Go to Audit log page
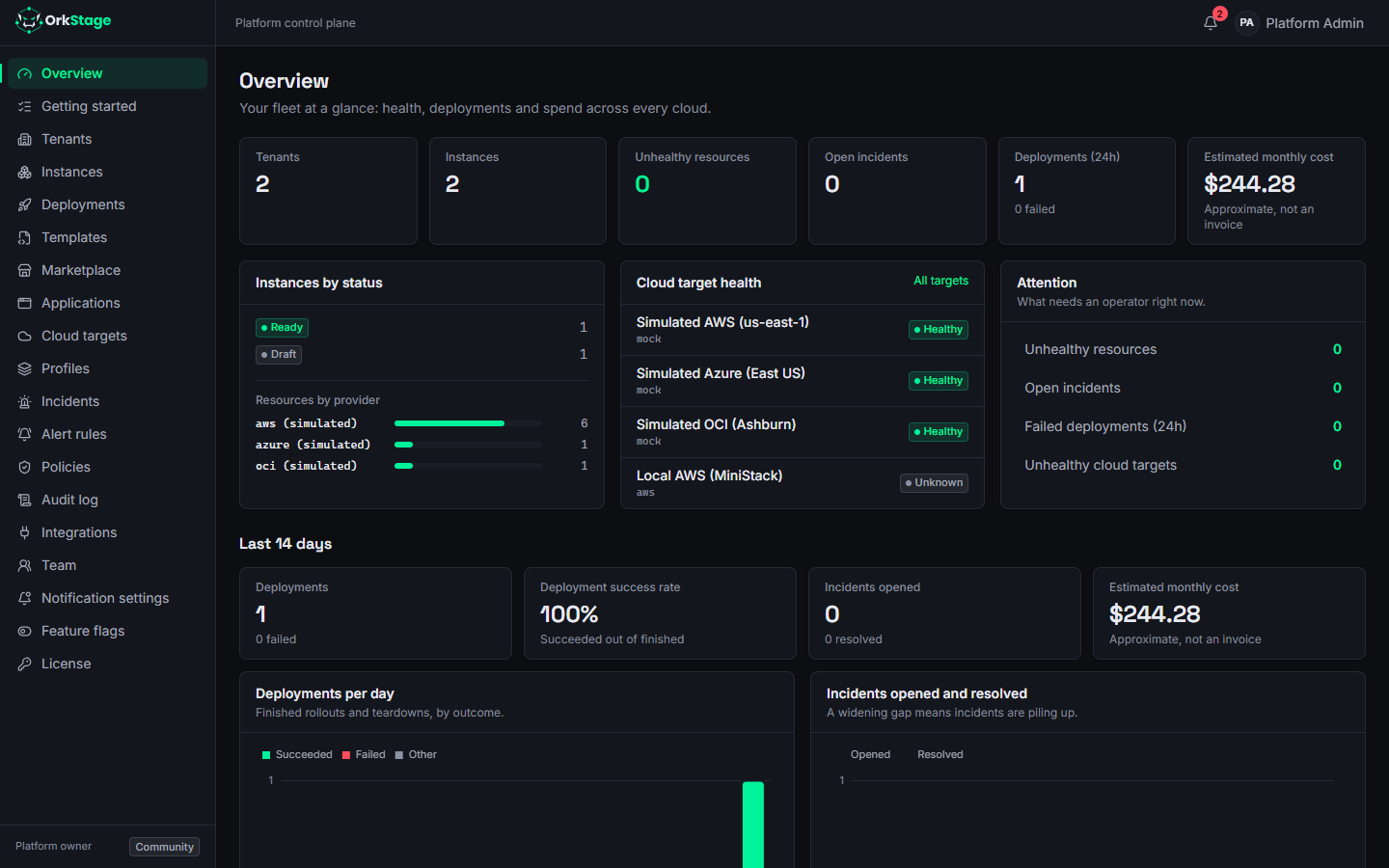 [107, 500]
